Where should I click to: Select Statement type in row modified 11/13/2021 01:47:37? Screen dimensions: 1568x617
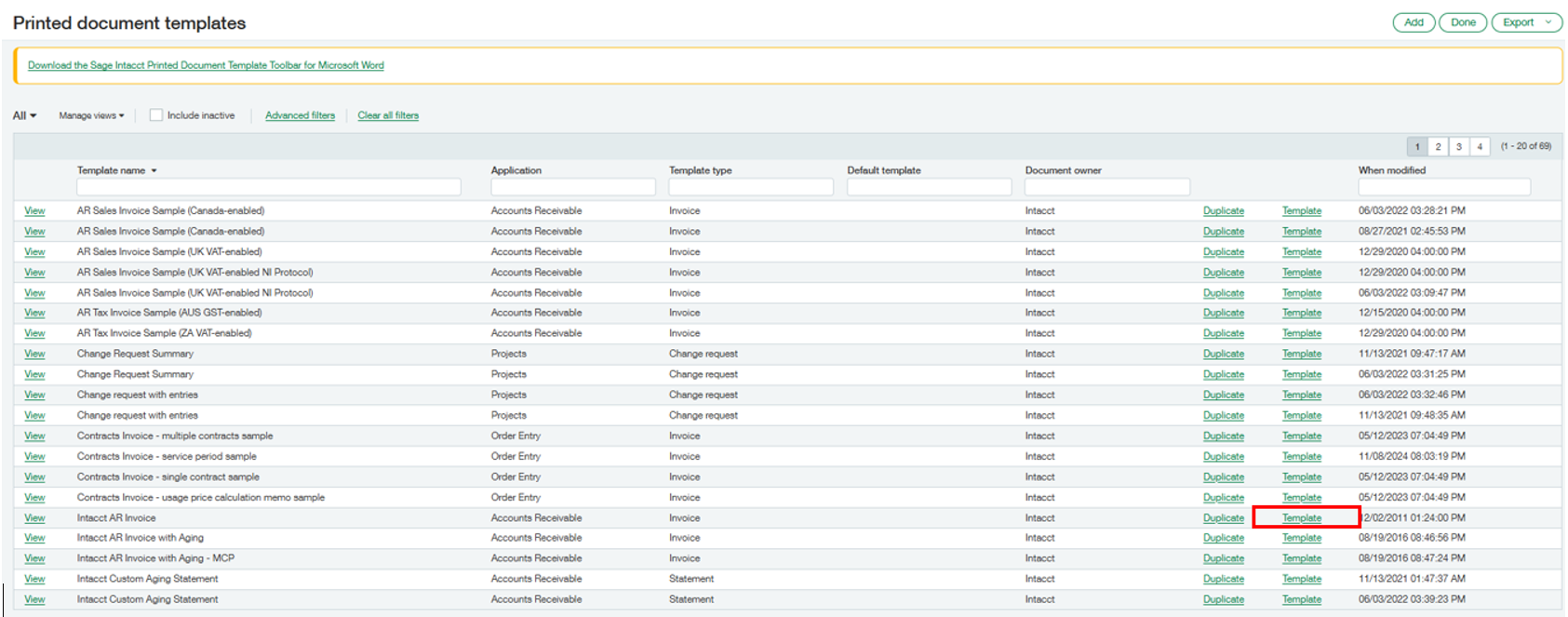coord(691,580)
